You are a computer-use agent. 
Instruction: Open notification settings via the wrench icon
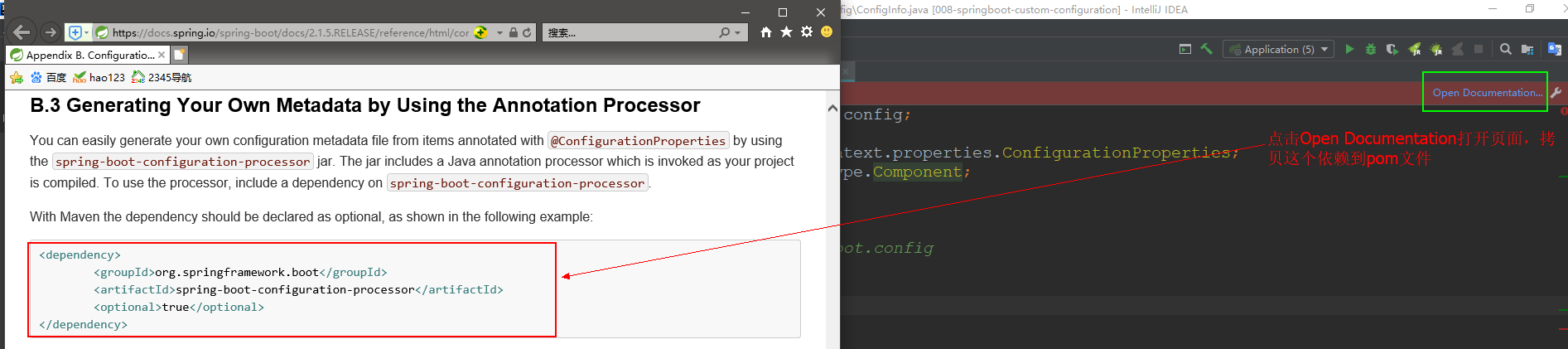point(1556,93)
